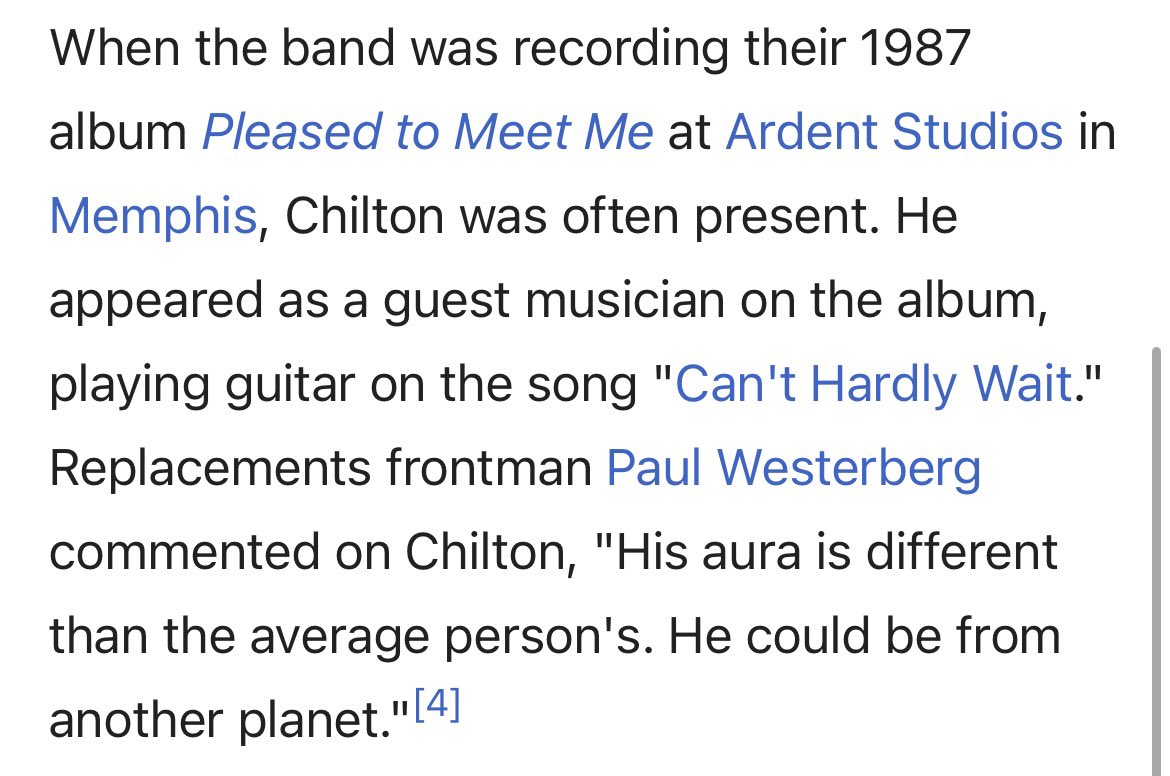Screen dimensions: 1170x776
Task: Open Paul Westerberg's article link
Action: click(x=793, y=469)
